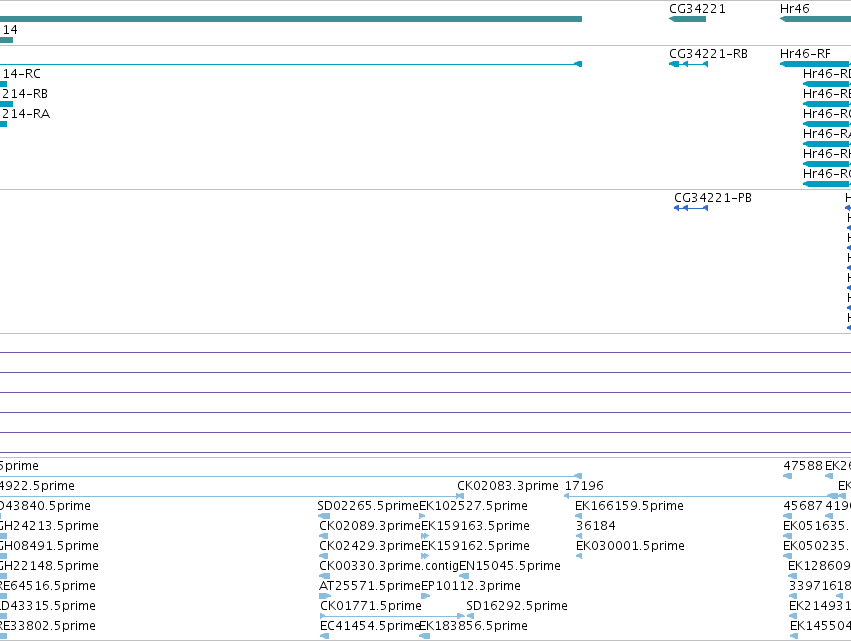Click the 47588 EST label

803,466
